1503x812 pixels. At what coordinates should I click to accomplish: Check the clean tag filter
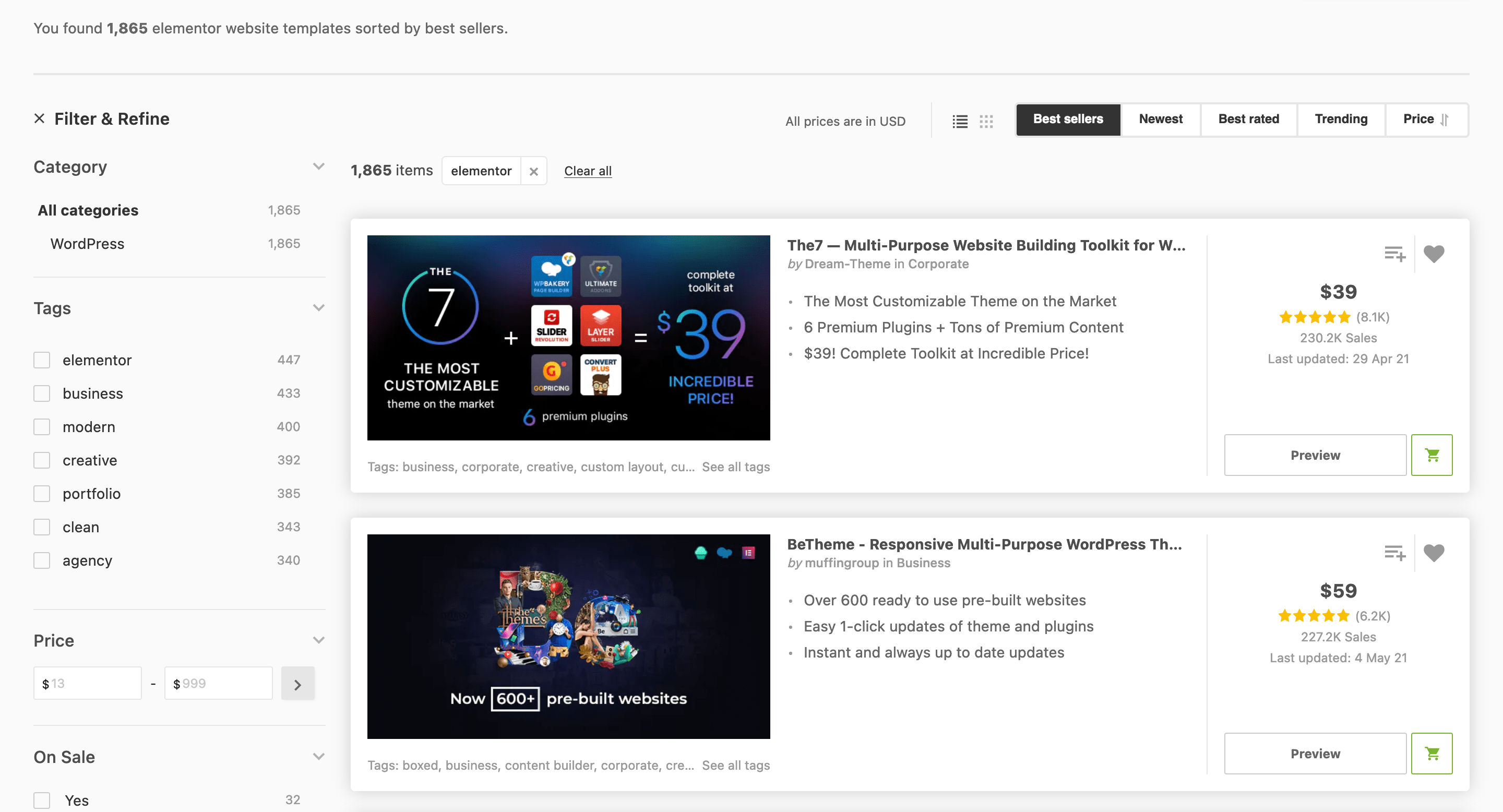(42, 527)
